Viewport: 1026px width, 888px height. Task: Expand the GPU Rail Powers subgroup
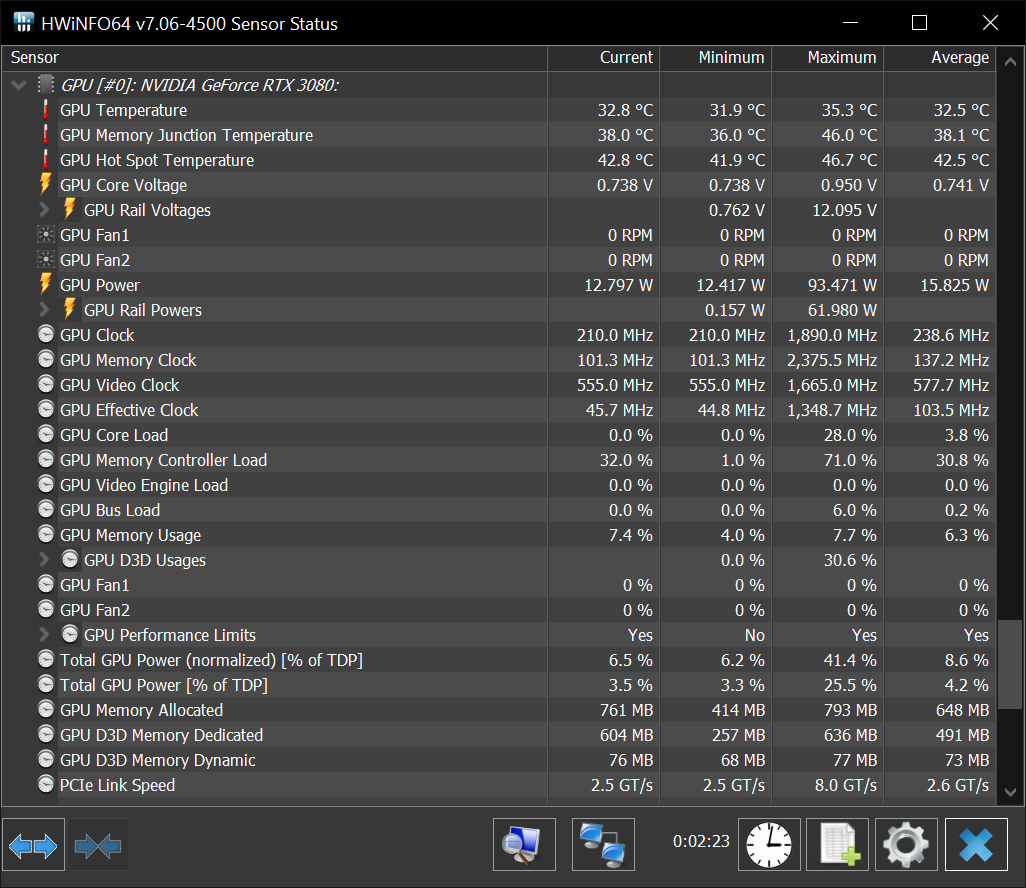[x=44, y=310]
